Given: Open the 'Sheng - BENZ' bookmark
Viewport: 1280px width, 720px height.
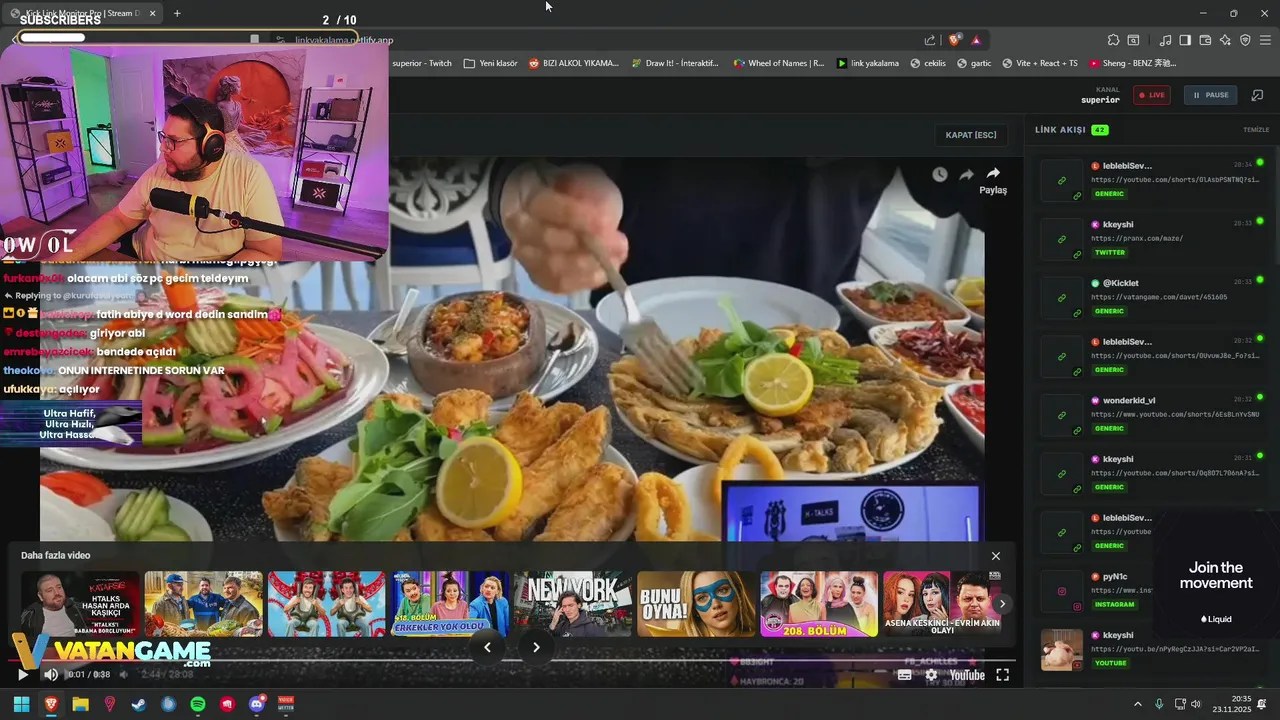Looking at the screenshot, I should (x=1133, y=63).
